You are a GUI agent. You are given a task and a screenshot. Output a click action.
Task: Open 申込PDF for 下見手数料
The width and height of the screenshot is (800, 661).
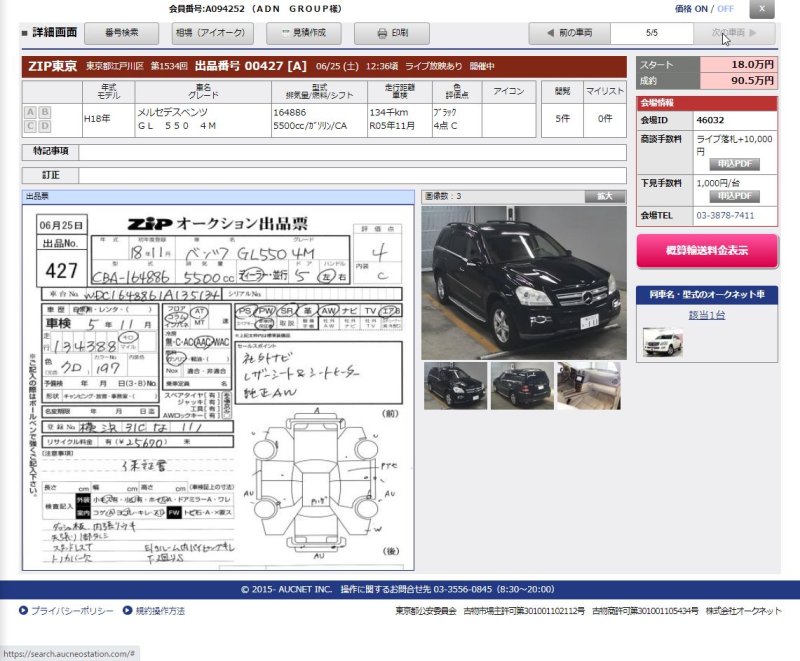[x=735, y=196]
